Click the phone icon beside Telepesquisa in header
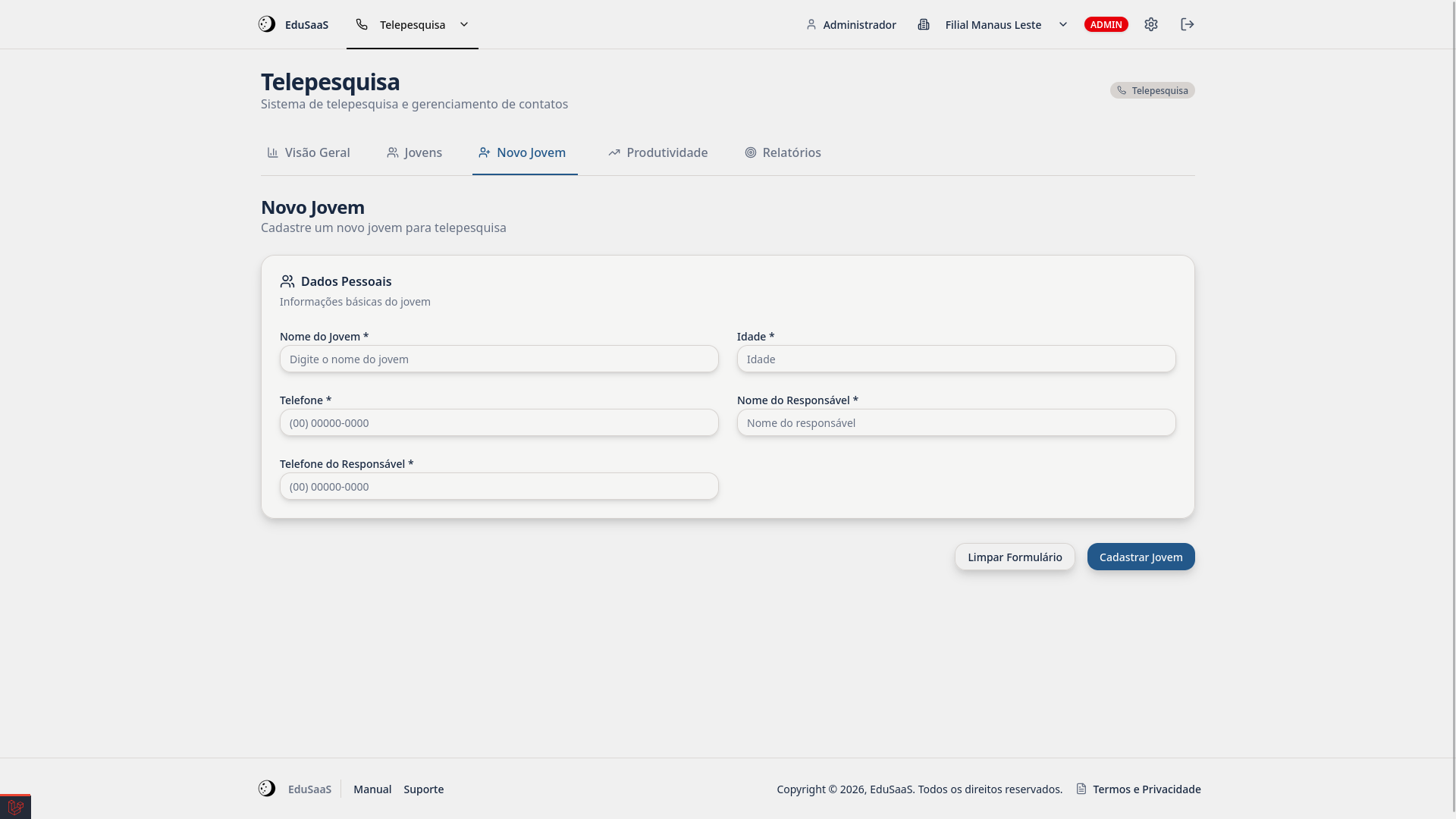This screenshot has height=819, width=1456. tap(362, 24)
